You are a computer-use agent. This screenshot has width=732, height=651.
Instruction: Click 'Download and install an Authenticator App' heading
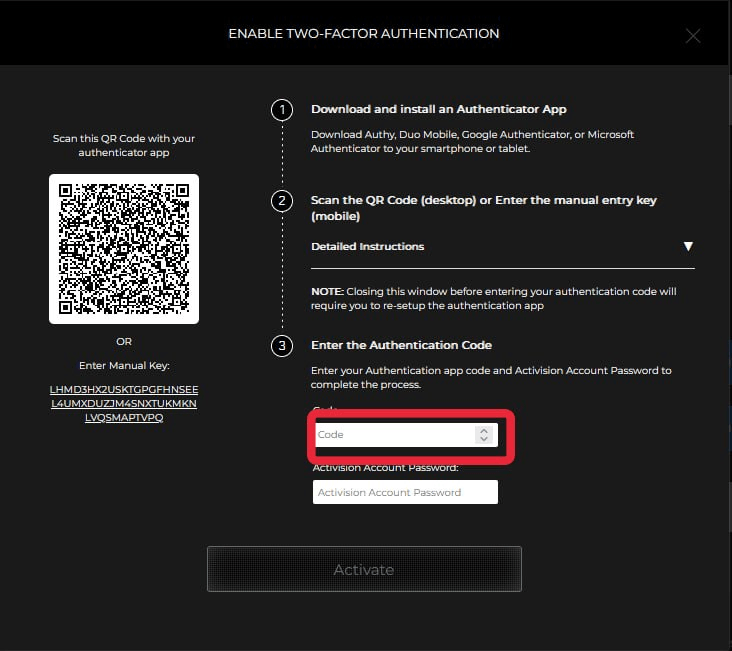pos(439,109)
